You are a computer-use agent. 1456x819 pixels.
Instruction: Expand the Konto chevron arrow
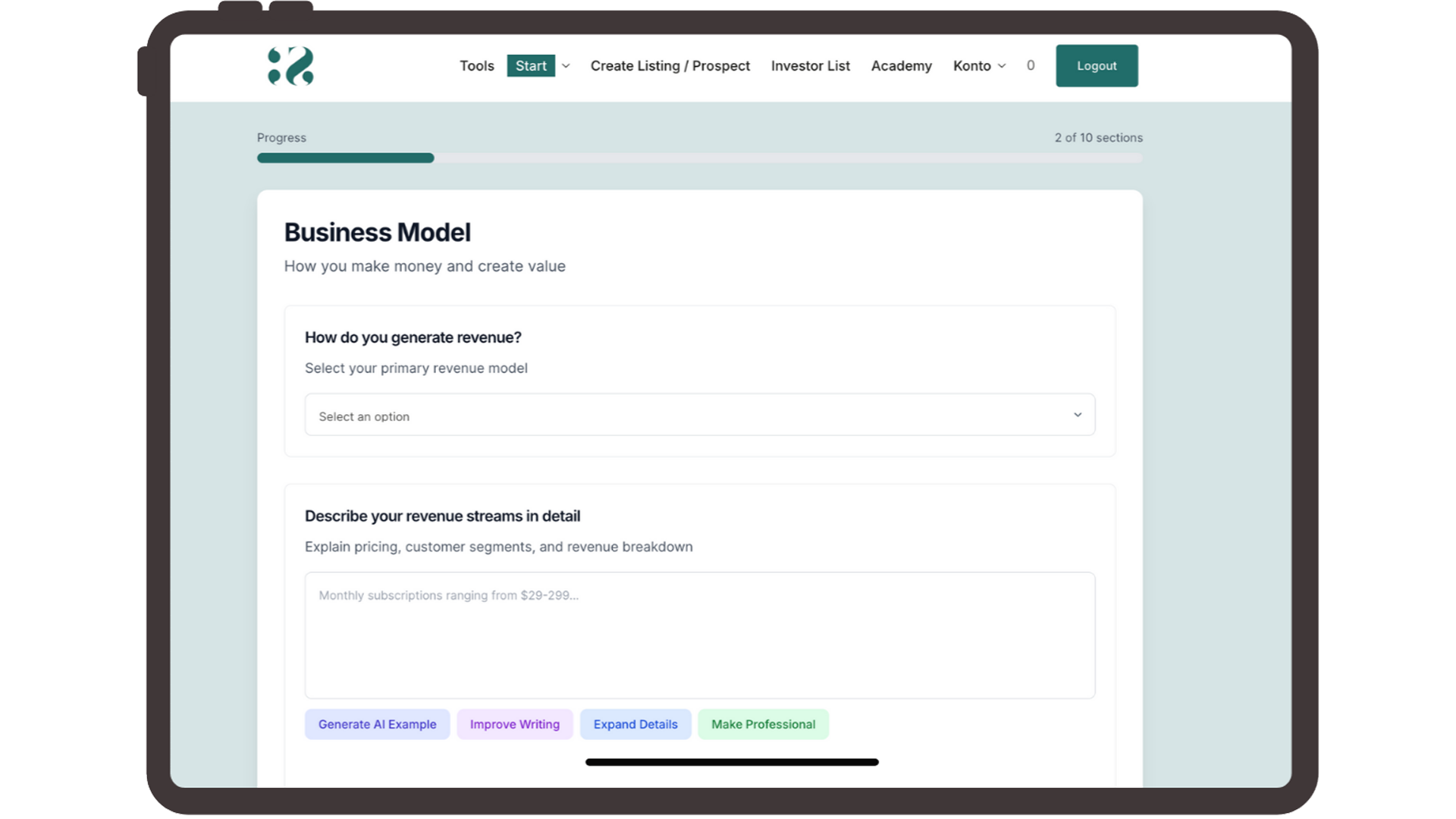(x=1002, y=66)
